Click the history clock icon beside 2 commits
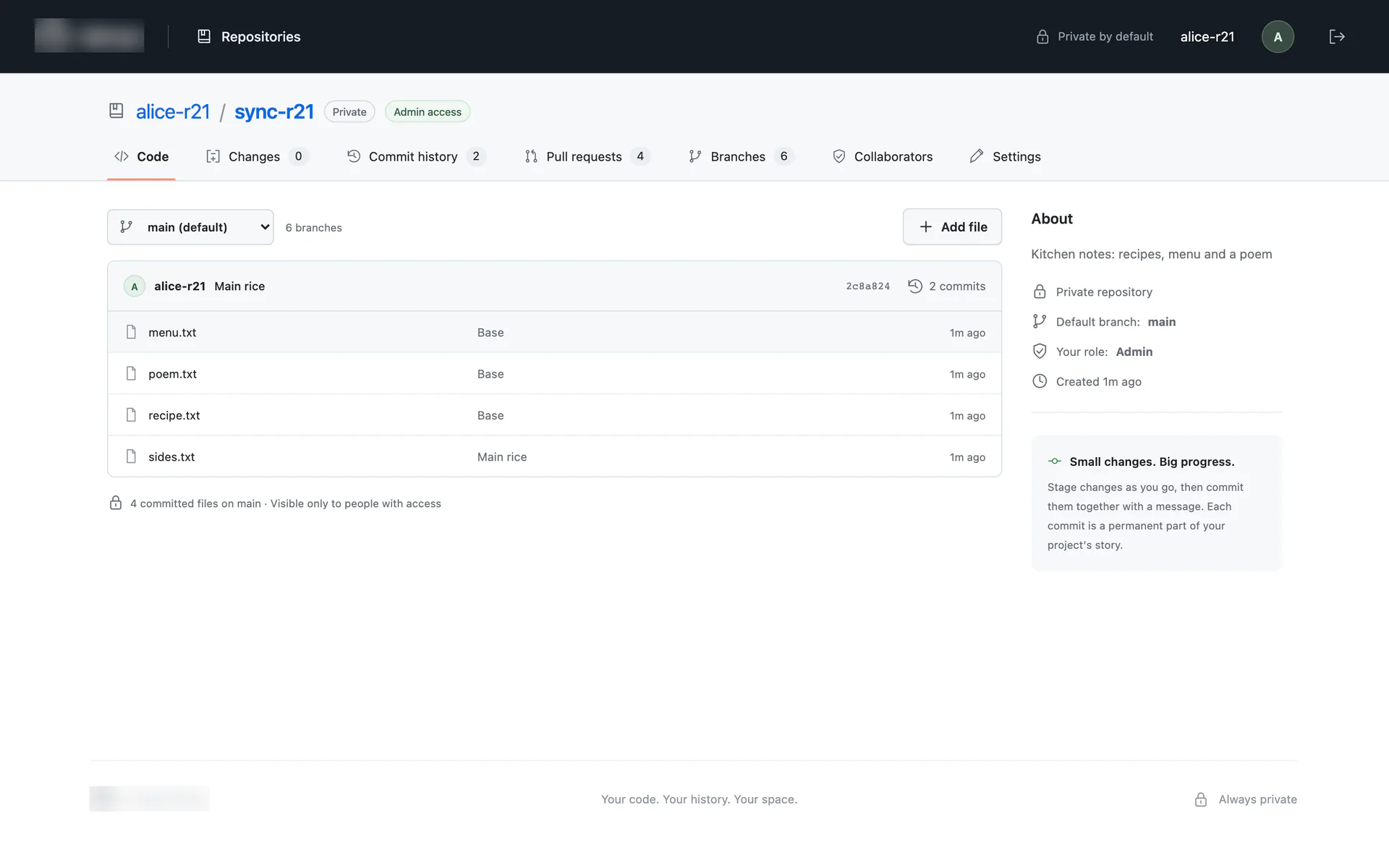 point(915,286)
